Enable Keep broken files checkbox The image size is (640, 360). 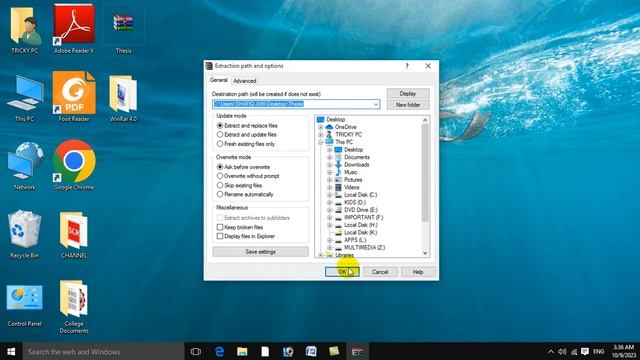(220, 227)
